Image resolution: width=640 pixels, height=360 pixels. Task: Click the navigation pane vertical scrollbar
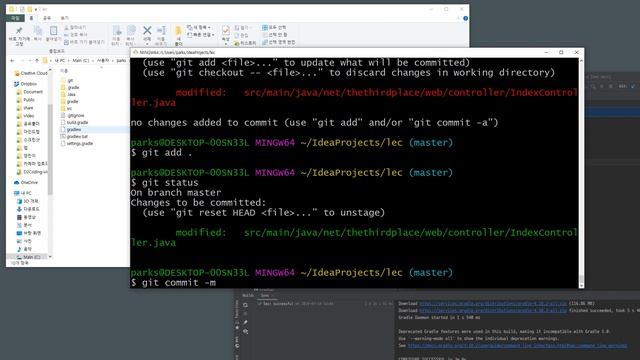click(x=50, y=149)
